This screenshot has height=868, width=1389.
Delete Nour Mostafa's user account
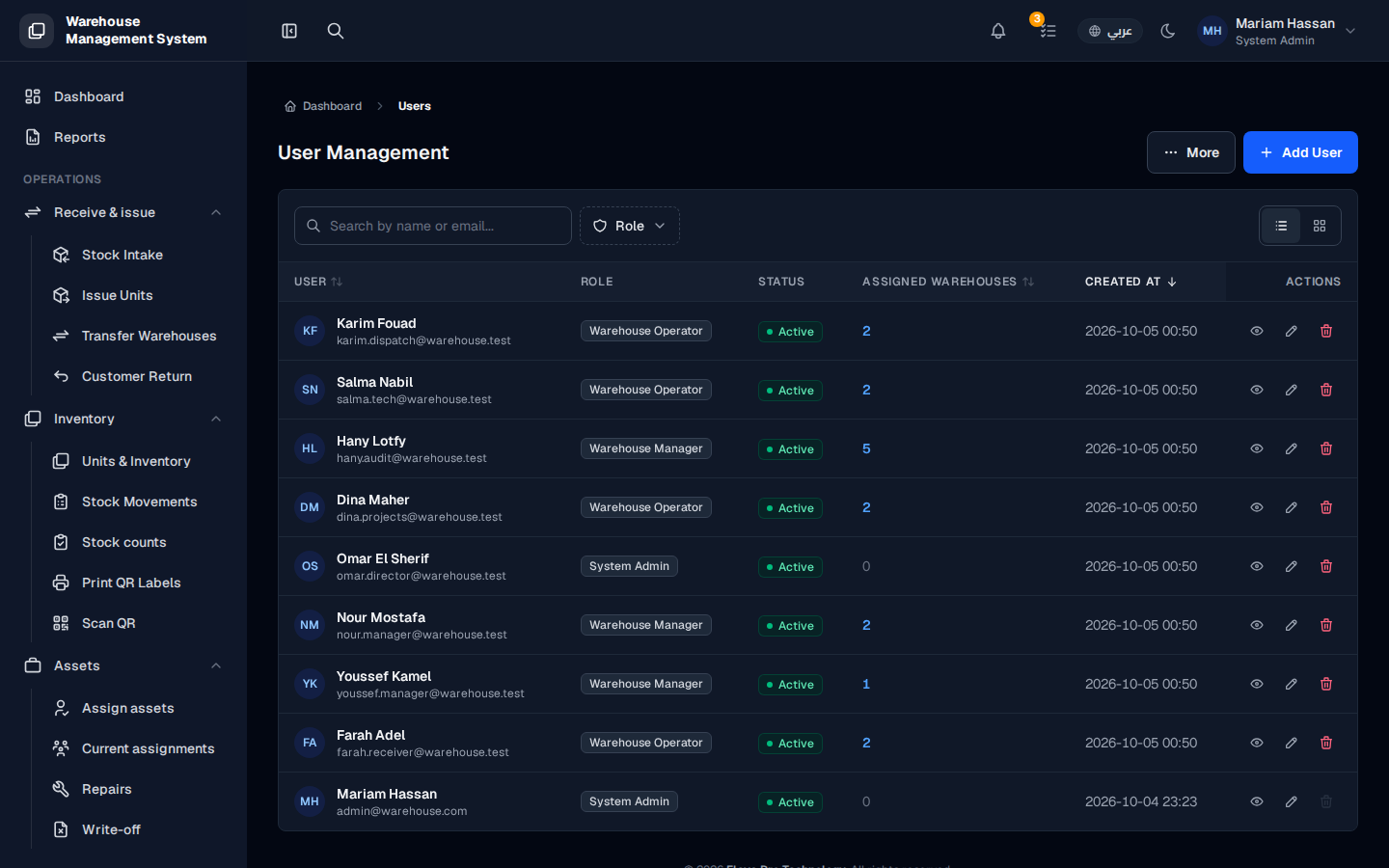(1326, 625)
